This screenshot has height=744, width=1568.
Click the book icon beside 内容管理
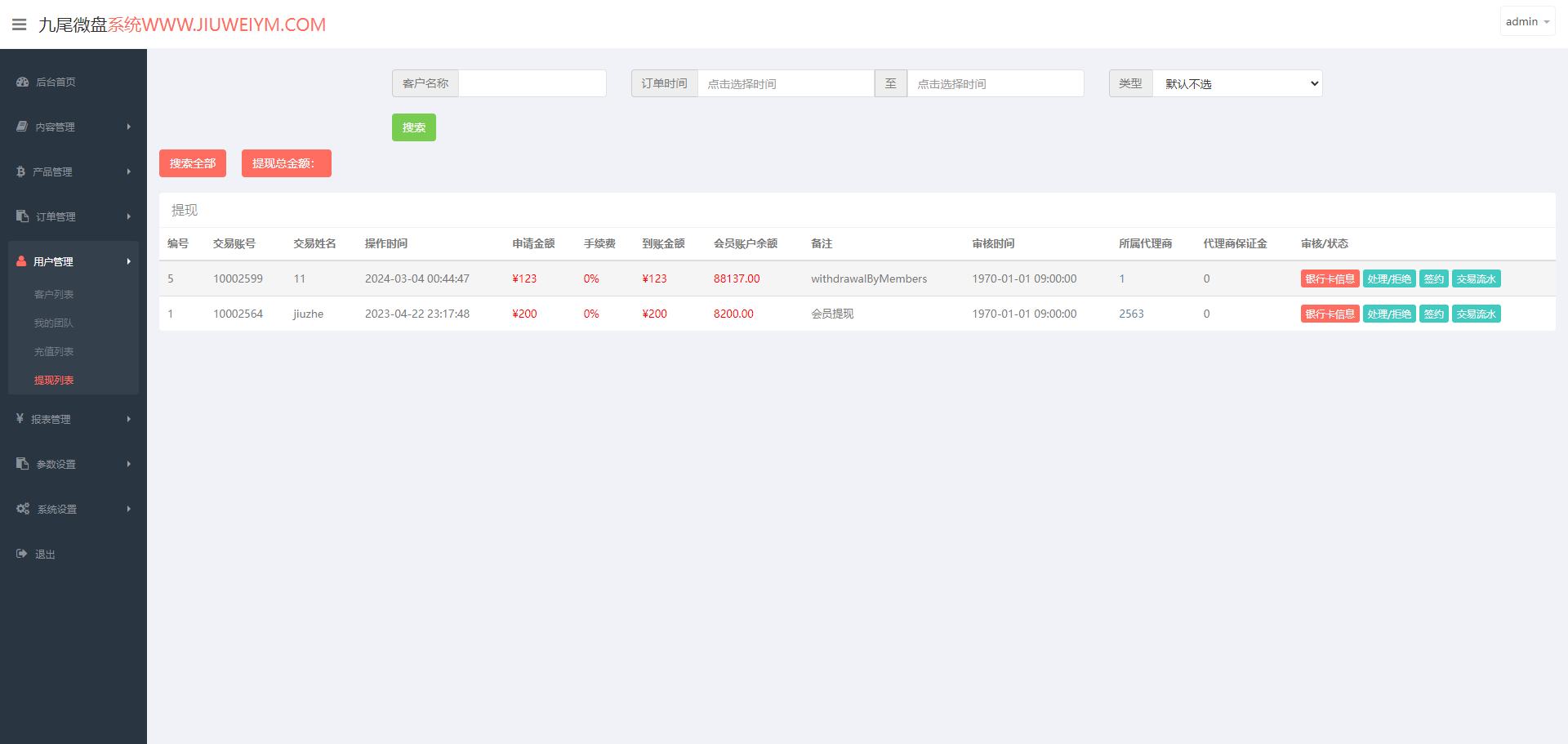pyautogui.click(x=22, y=127)
